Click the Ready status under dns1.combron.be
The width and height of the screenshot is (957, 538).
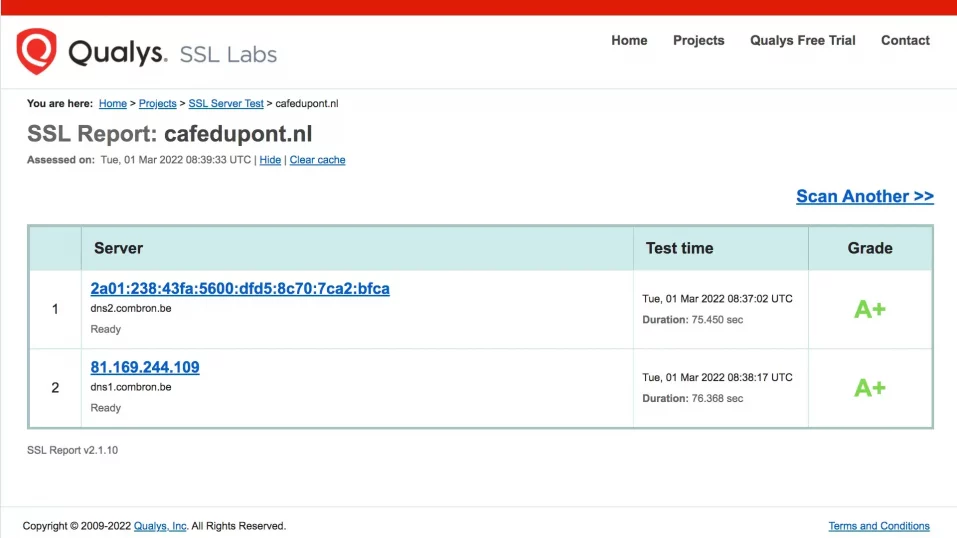[106, 408]
